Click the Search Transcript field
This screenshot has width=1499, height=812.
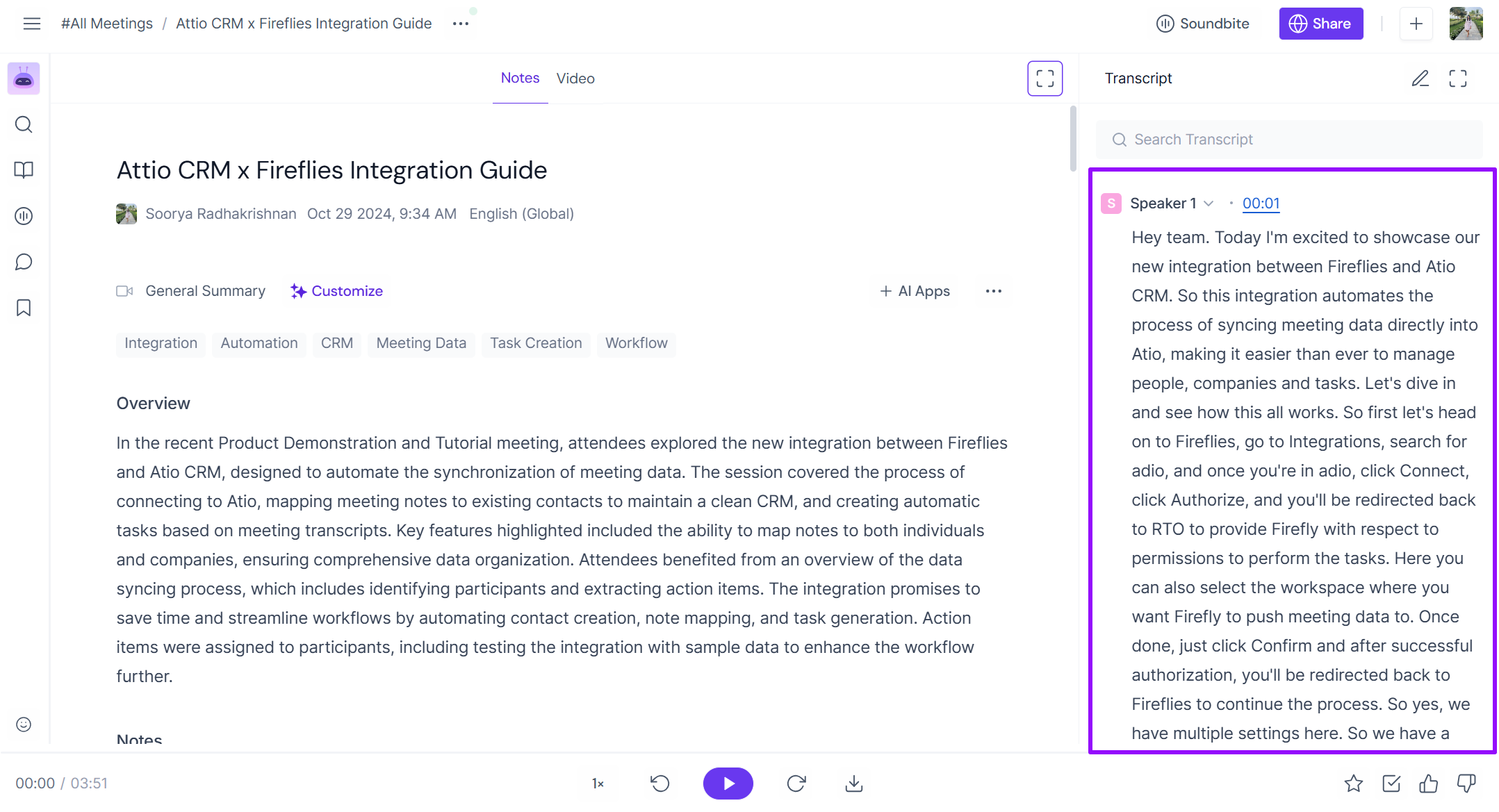point(1289,140)
